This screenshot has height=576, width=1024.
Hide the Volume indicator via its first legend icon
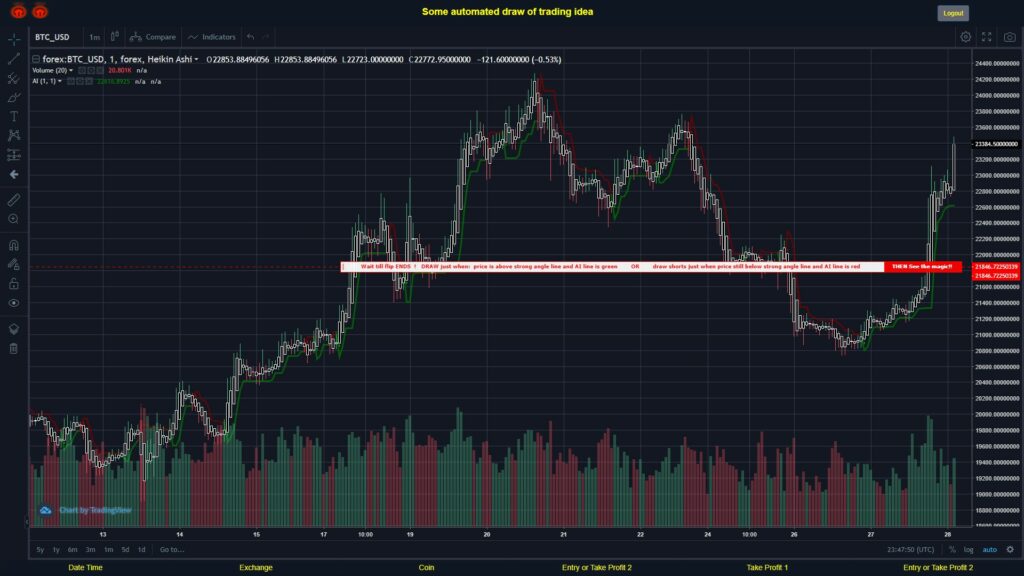[82, 71]
